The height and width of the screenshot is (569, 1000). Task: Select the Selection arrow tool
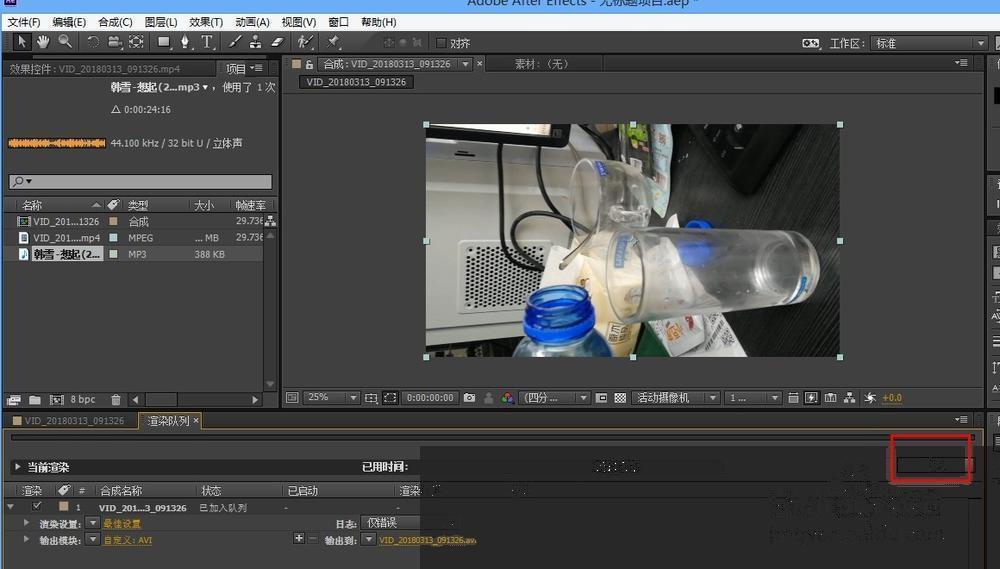click(x=22, y=42)
